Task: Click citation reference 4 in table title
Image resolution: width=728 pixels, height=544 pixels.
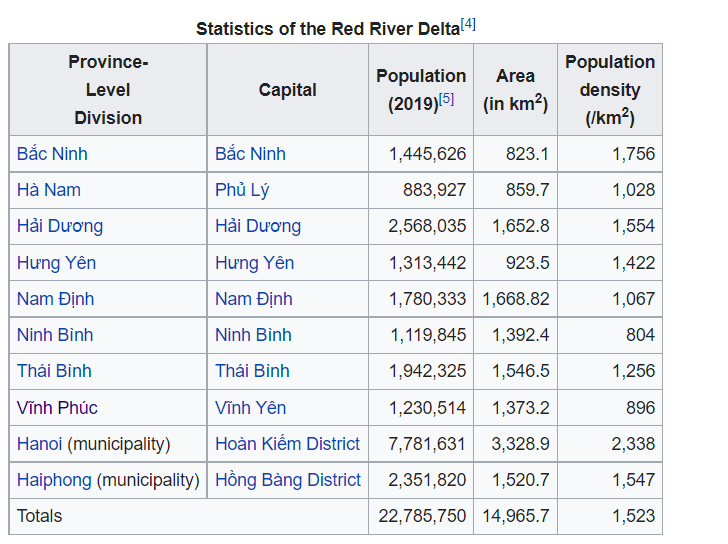Action: click(x=468, y=25)
